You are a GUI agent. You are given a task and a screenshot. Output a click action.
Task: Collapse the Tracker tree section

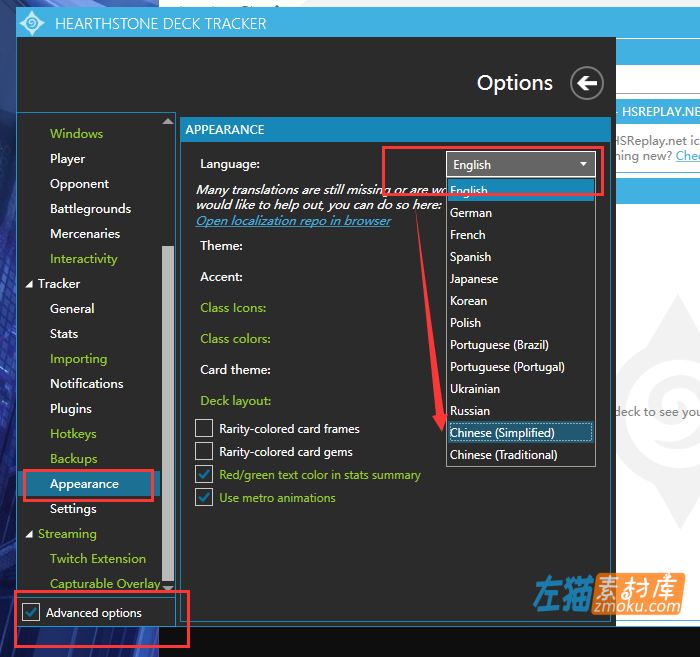click(x=28, y=284)
